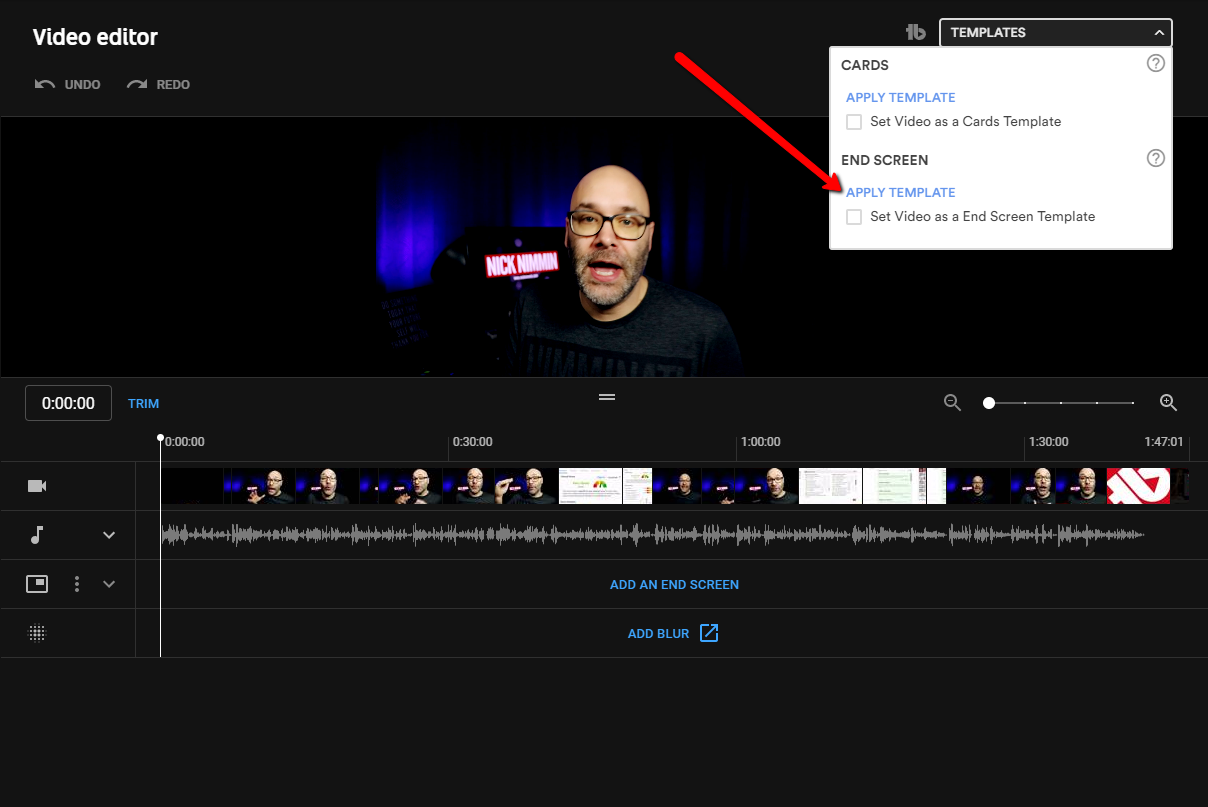1208x807 pixels.
Task: Select the blur track grid icon
Action: [x=37, y=633]
